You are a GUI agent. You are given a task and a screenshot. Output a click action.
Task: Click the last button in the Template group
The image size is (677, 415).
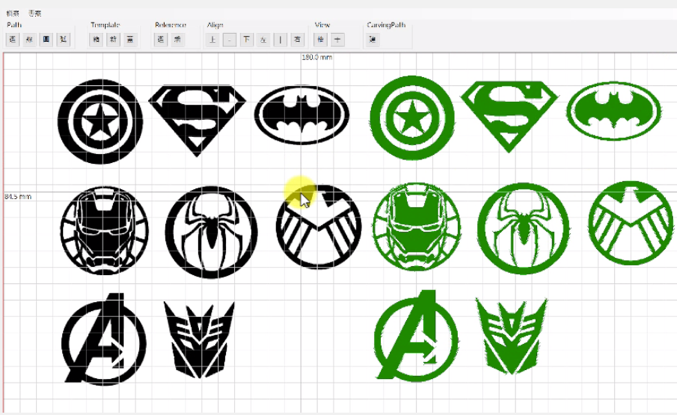(130, 40)
